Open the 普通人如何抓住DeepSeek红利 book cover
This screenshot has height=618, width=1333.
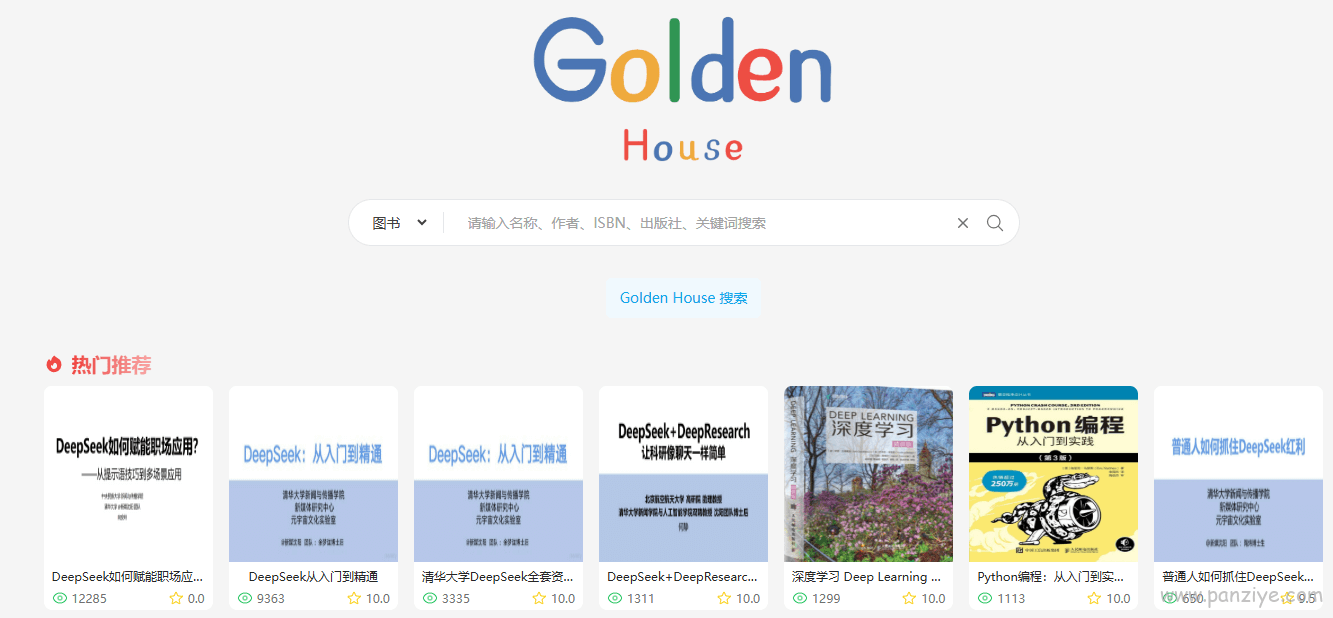pyautogui.click(x=1239, y=474)
